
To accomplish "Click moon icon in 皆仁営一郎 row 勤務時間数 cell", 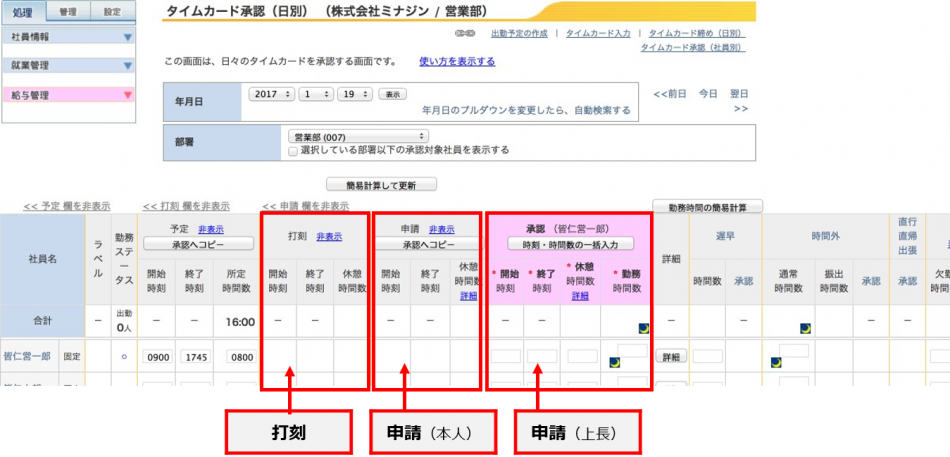I will pos(614,362).
